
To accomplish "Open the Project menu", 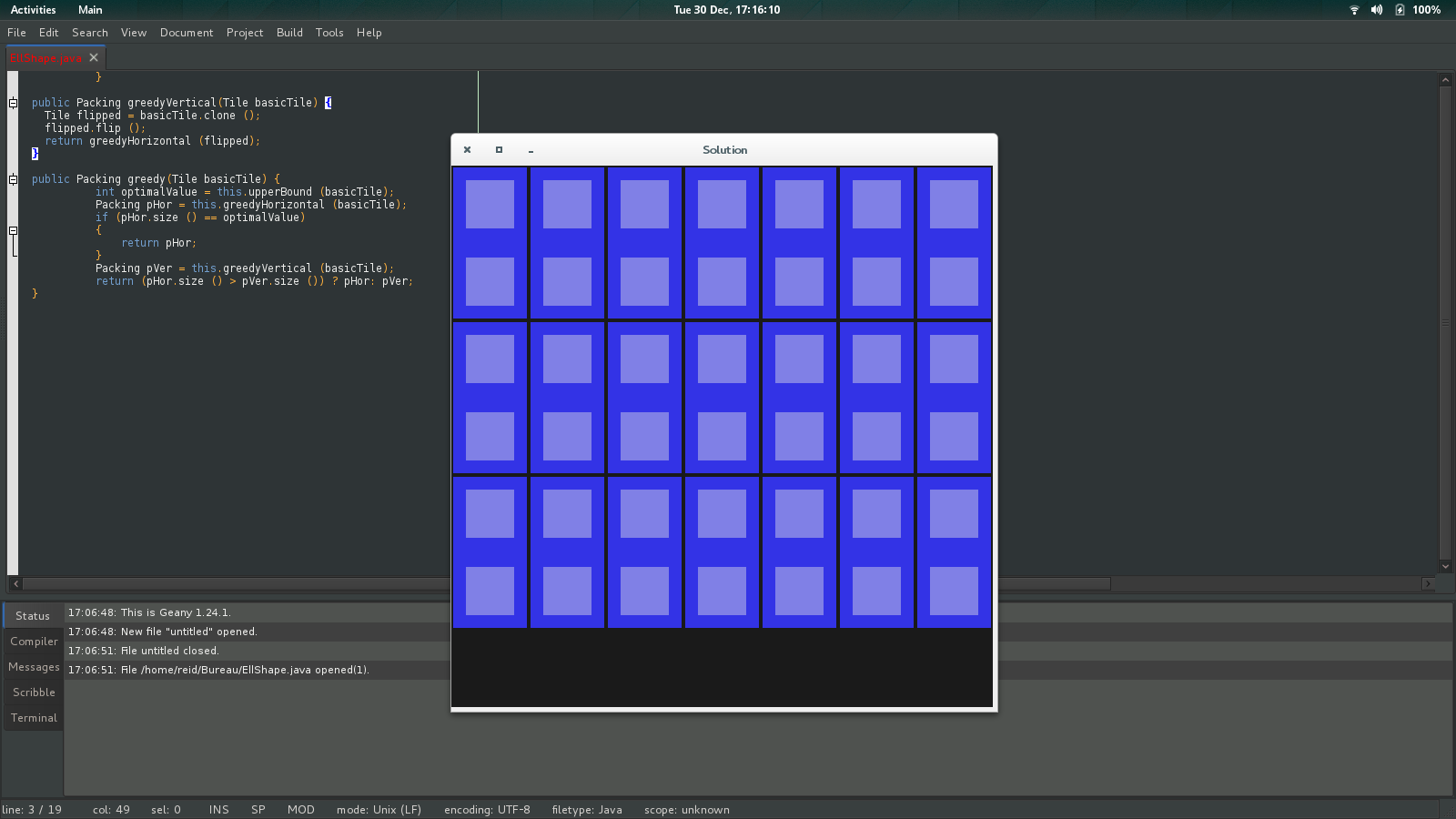I will point(245,33).
